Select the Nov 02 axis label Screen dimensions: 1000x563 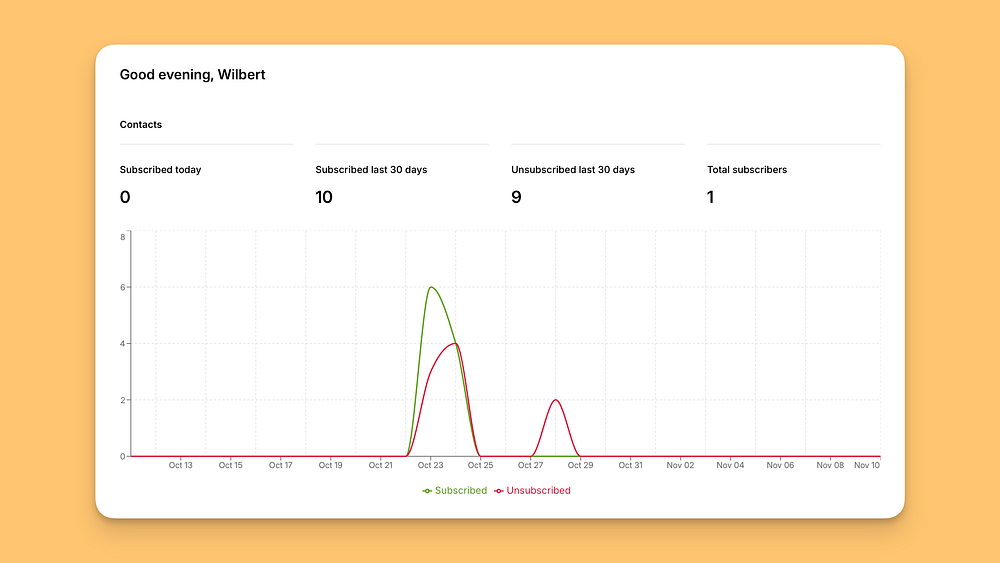click(x=680, y=465)
